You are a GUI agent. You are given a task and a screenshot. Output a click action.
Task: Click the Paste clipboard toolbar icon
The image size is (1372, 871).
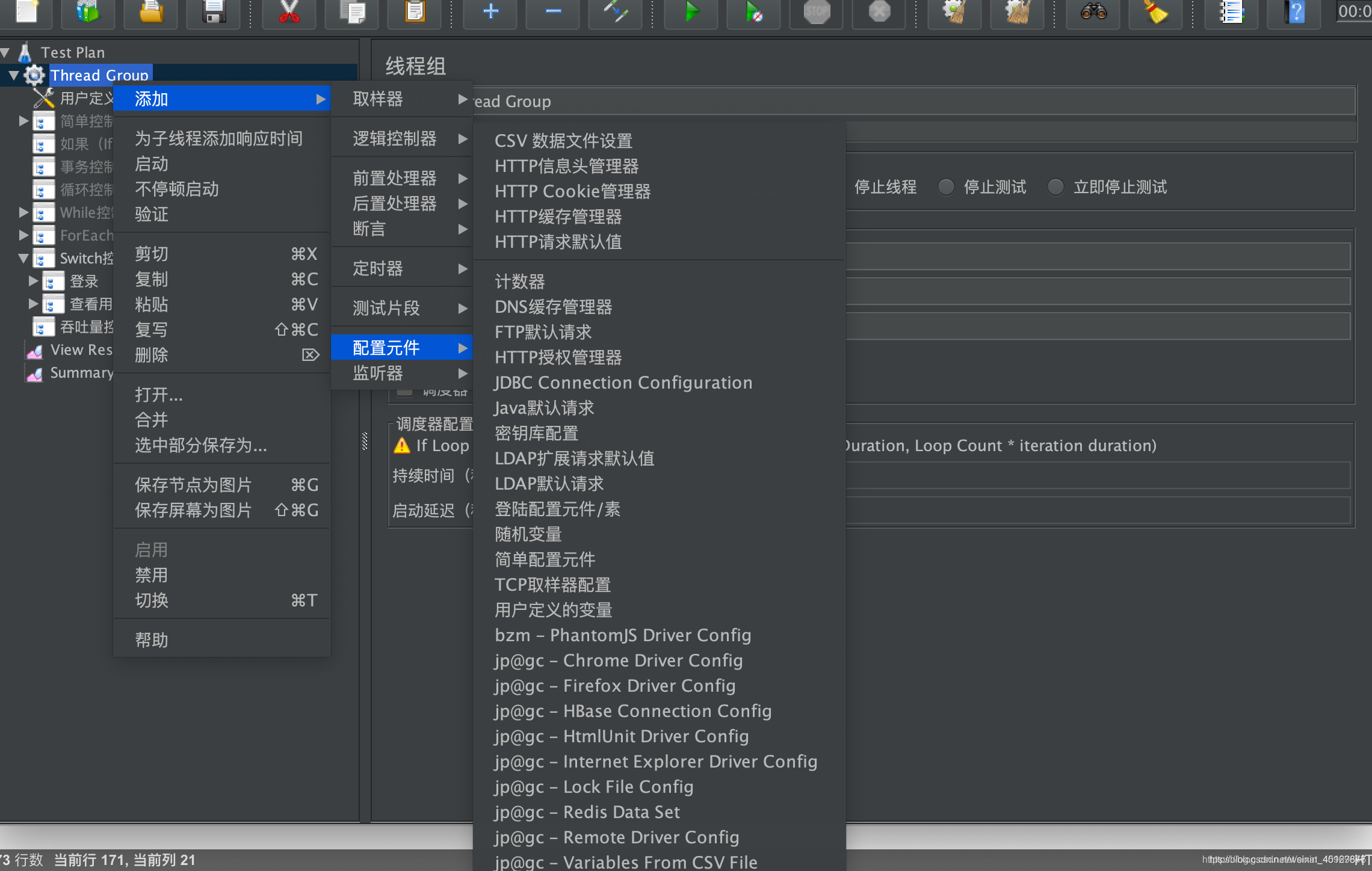415,11
